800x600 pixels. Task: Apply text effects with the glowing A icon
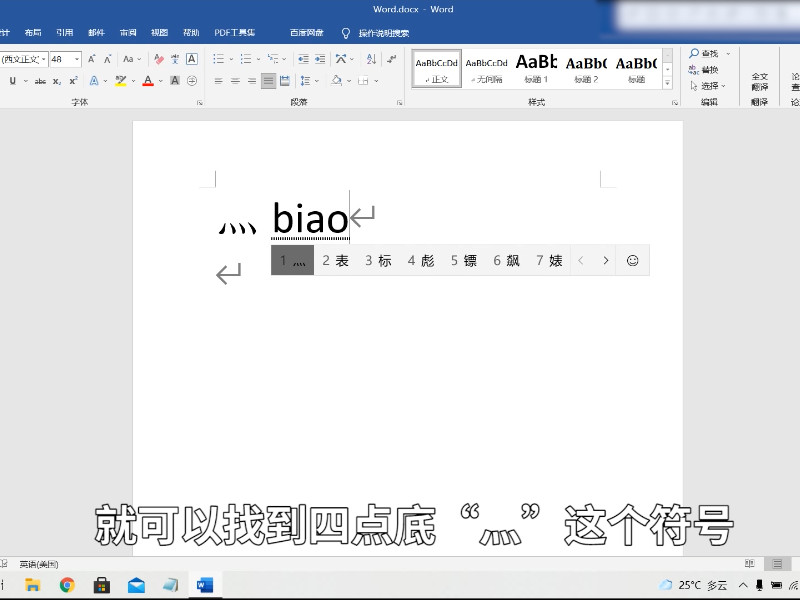(94, 81)
